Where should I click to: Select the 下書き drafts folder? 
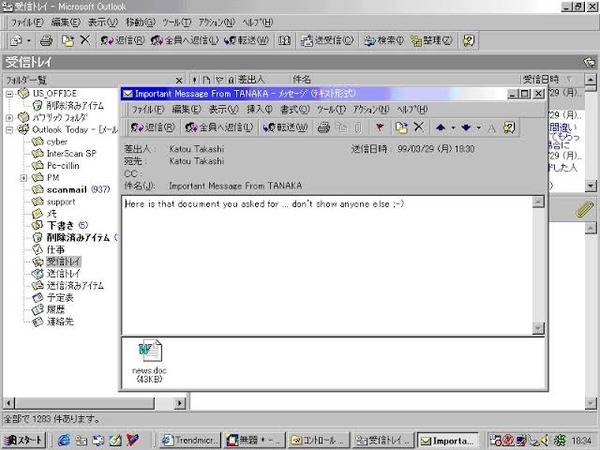click(60, 225)
